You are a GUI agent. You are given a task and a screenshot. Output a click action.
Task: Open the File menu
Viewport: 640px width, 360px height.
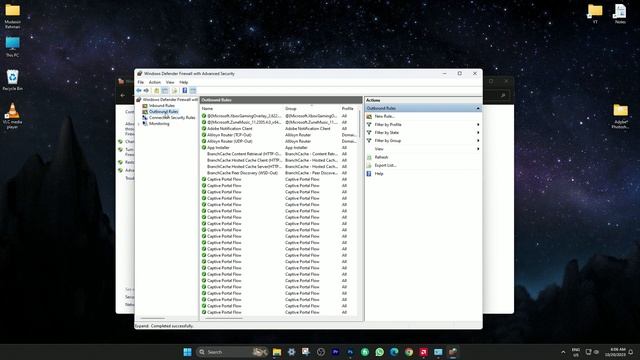[x=140, y=82]
